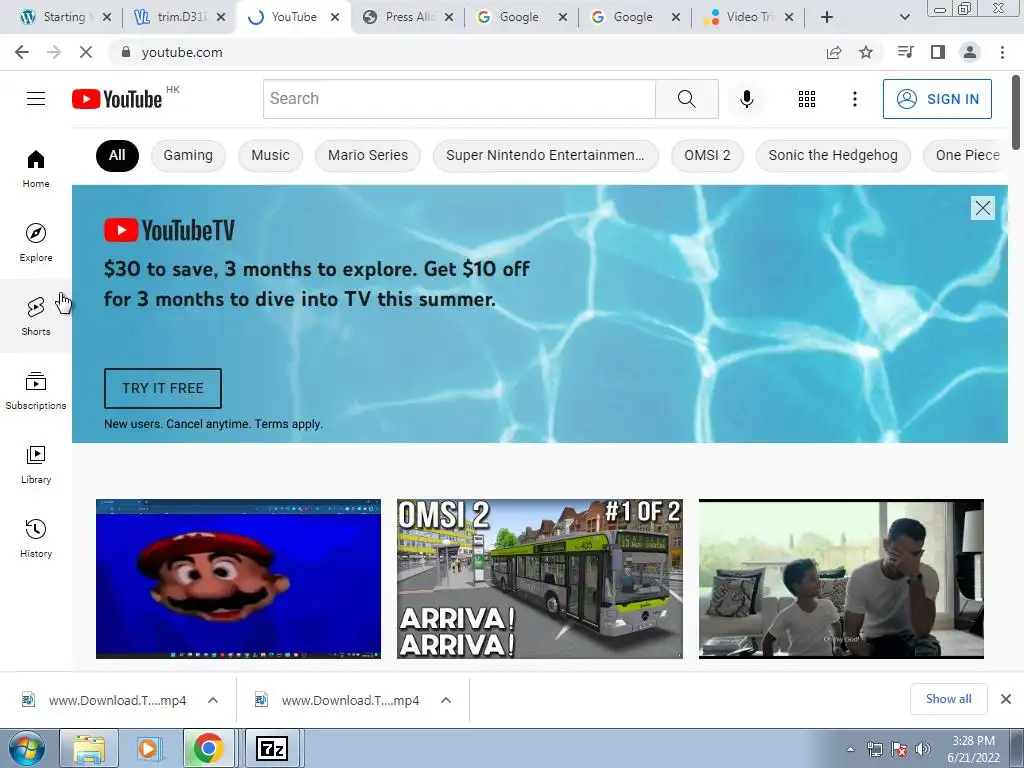Select the One Piece chip
Image resolution: width=1024 pixels, height=768 pixels.
point(967,155)
